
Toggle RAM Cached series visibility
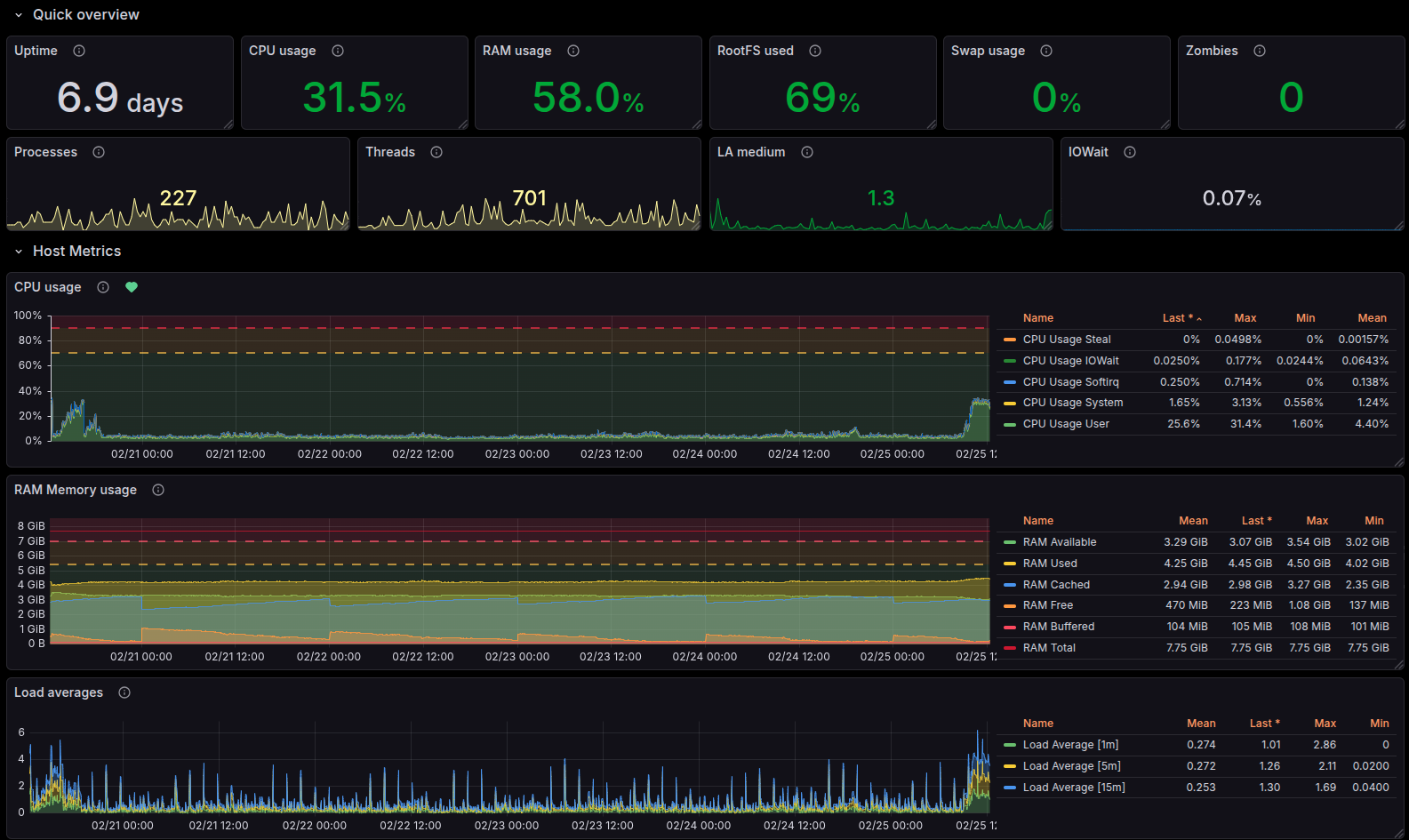tap(1056, 585)
